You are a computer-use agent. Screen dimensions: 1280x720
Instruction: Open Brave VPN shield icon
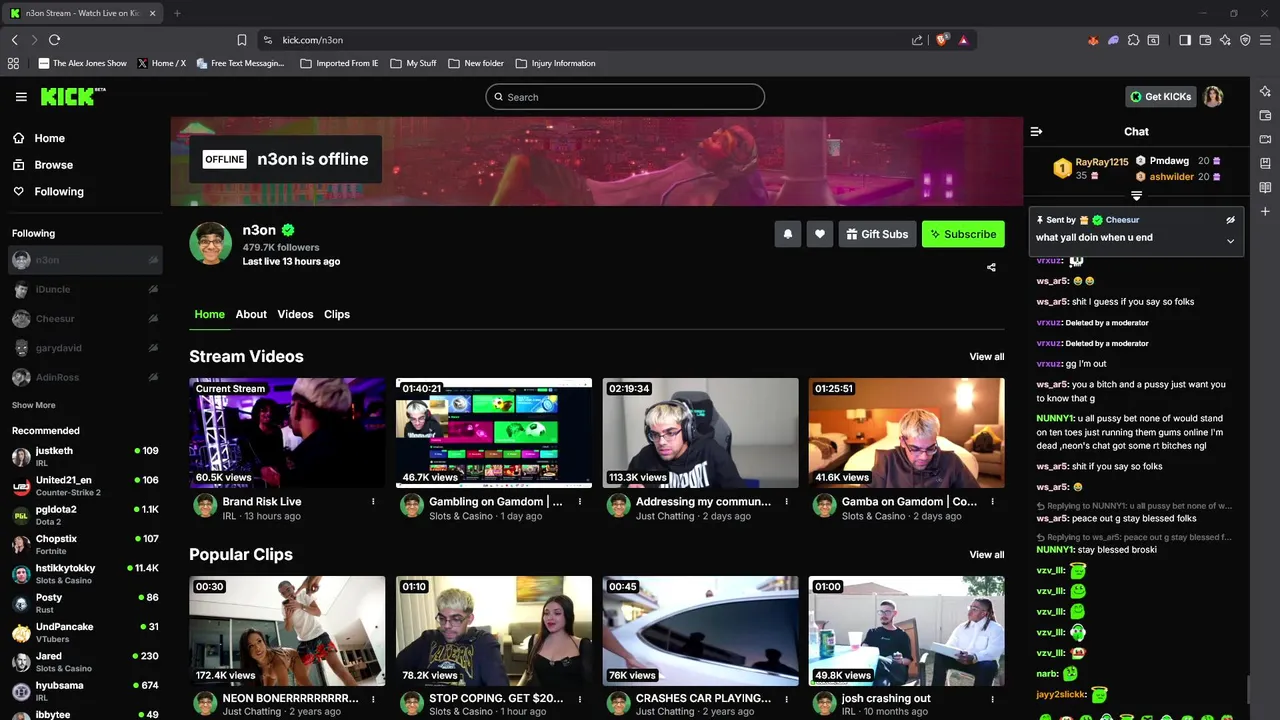[1245, 40]
